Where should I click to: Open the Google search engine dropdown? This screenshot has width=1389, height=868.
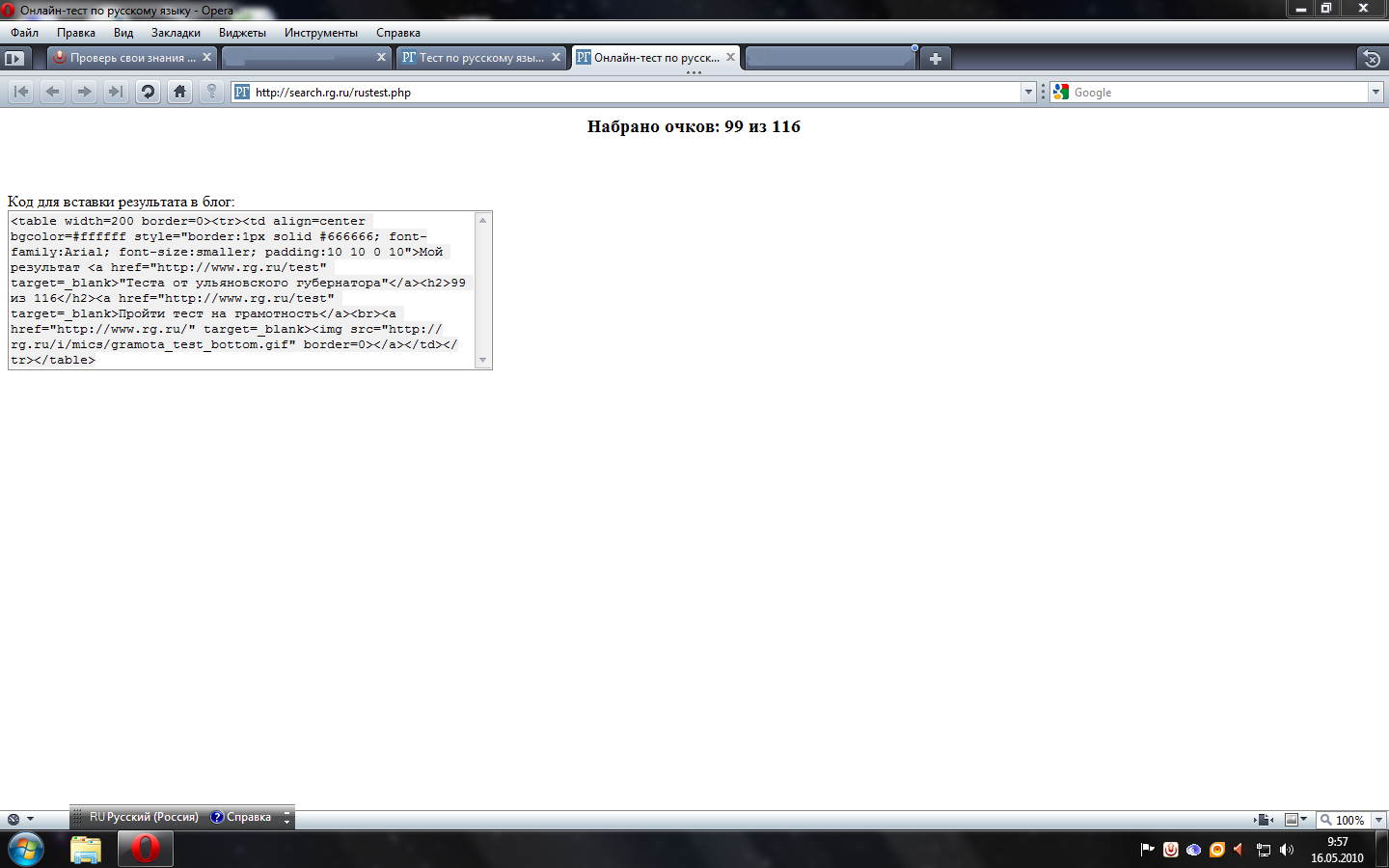1377,92
